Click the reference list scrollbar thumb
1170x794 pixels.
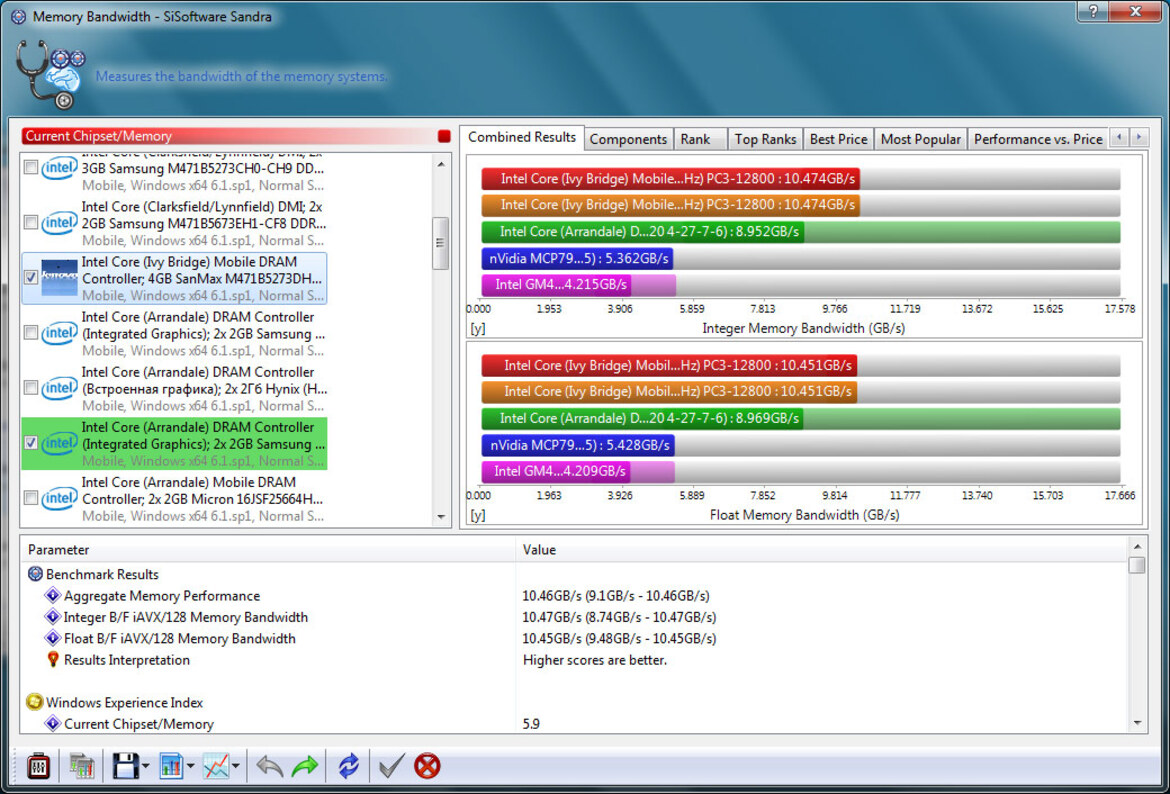440,243
